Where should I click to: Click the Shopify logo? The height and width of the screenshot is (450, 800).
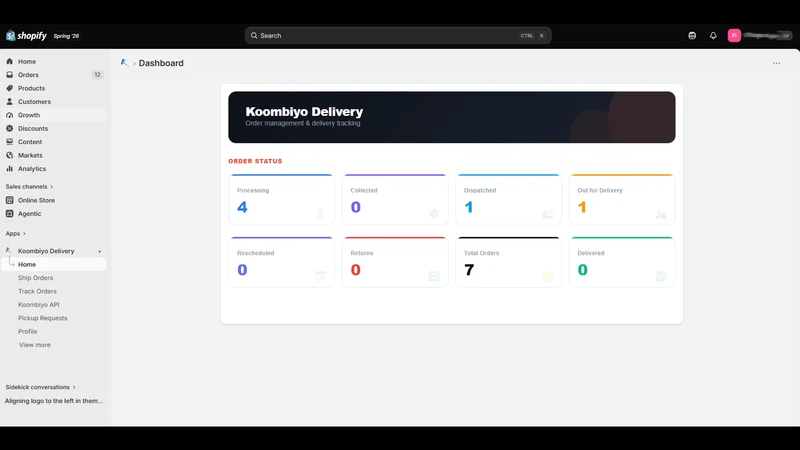coord(26,36)
